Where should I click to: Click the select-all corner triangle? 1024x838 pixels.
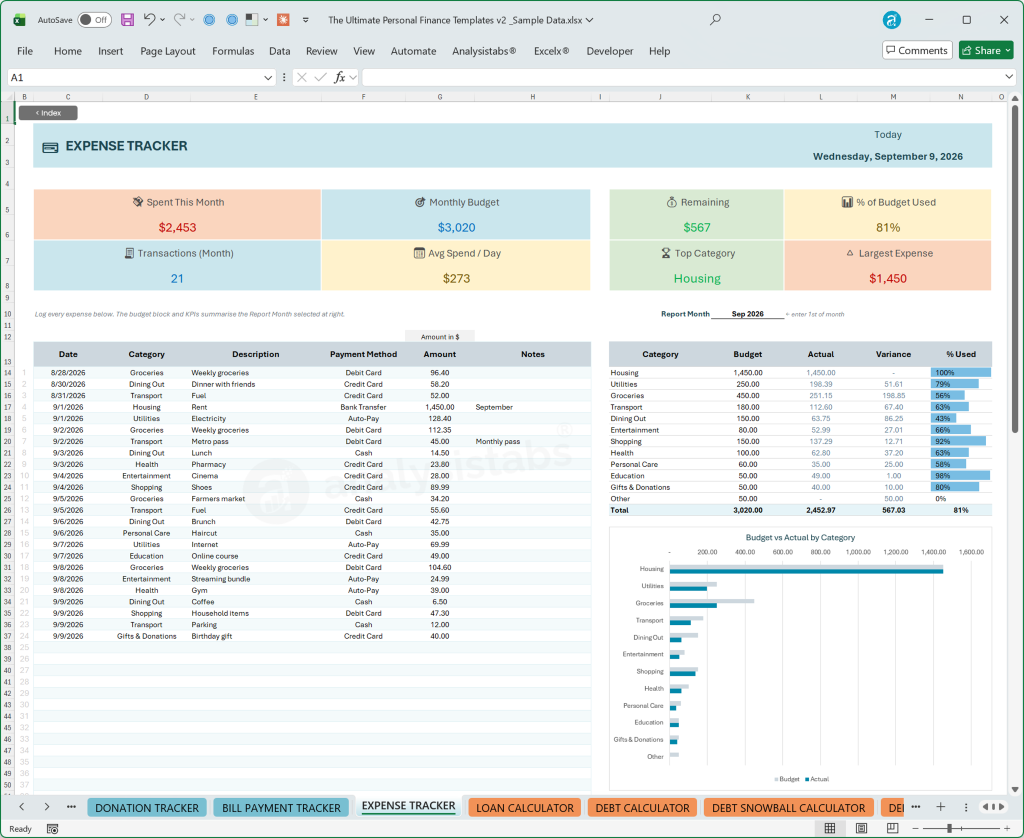[9, 97]
